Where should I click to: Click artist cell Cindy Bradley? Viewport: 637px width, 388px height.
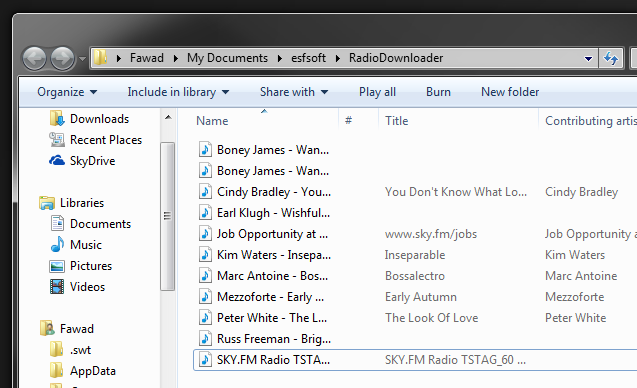pos(581,192)
